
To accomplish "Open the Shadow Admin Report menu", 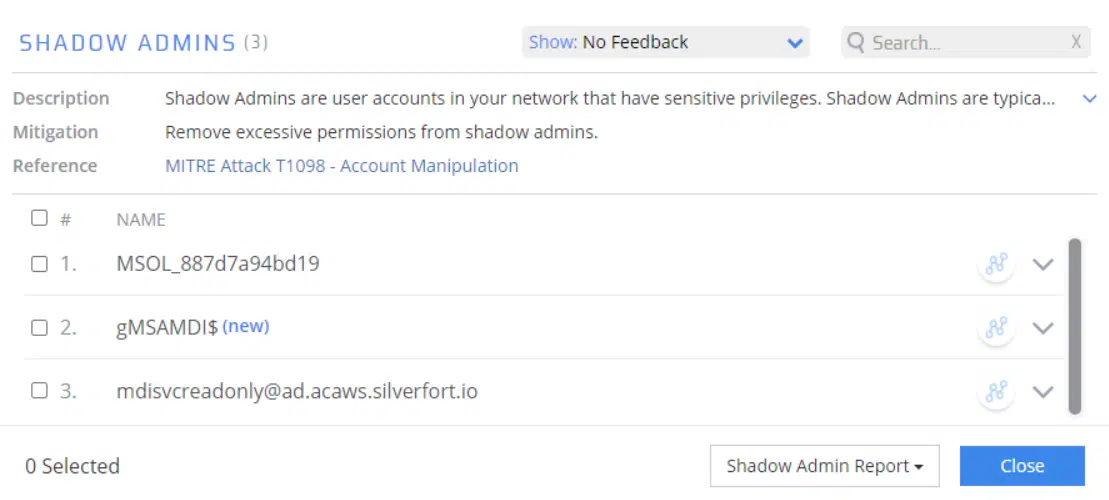I will (824, 466).
